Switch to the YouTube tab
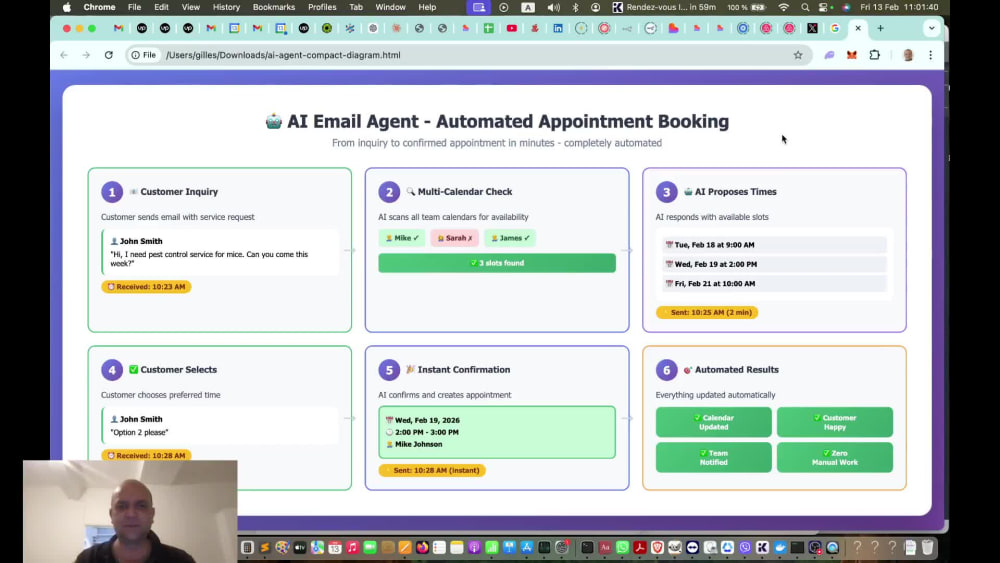 (511, 28)
